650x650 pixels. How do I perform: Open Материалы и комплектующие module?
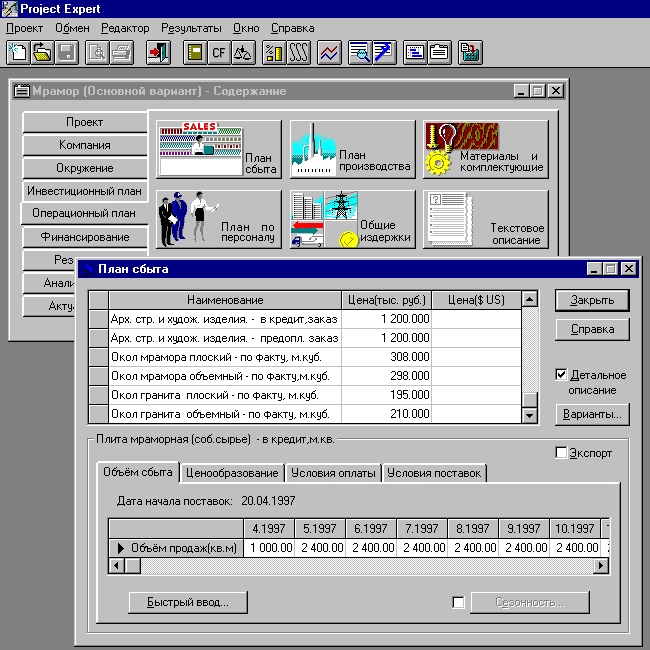click(x=486, y=150)
